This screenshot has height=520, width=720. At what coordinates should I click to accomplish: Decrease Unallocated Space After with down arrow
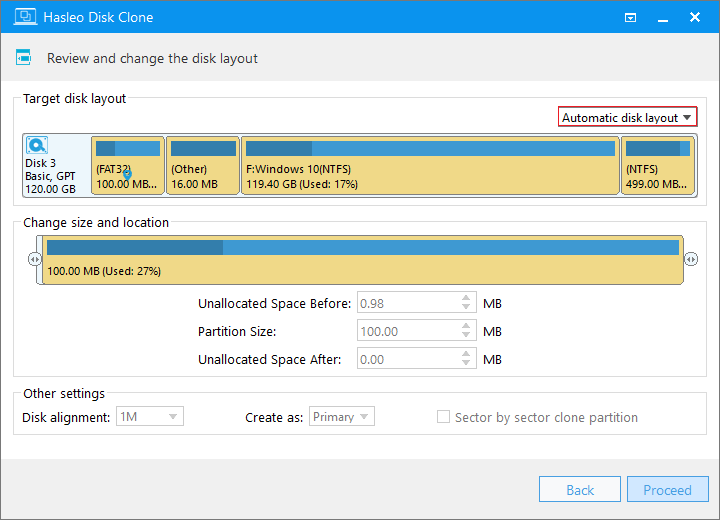click(x=466, y=363)
